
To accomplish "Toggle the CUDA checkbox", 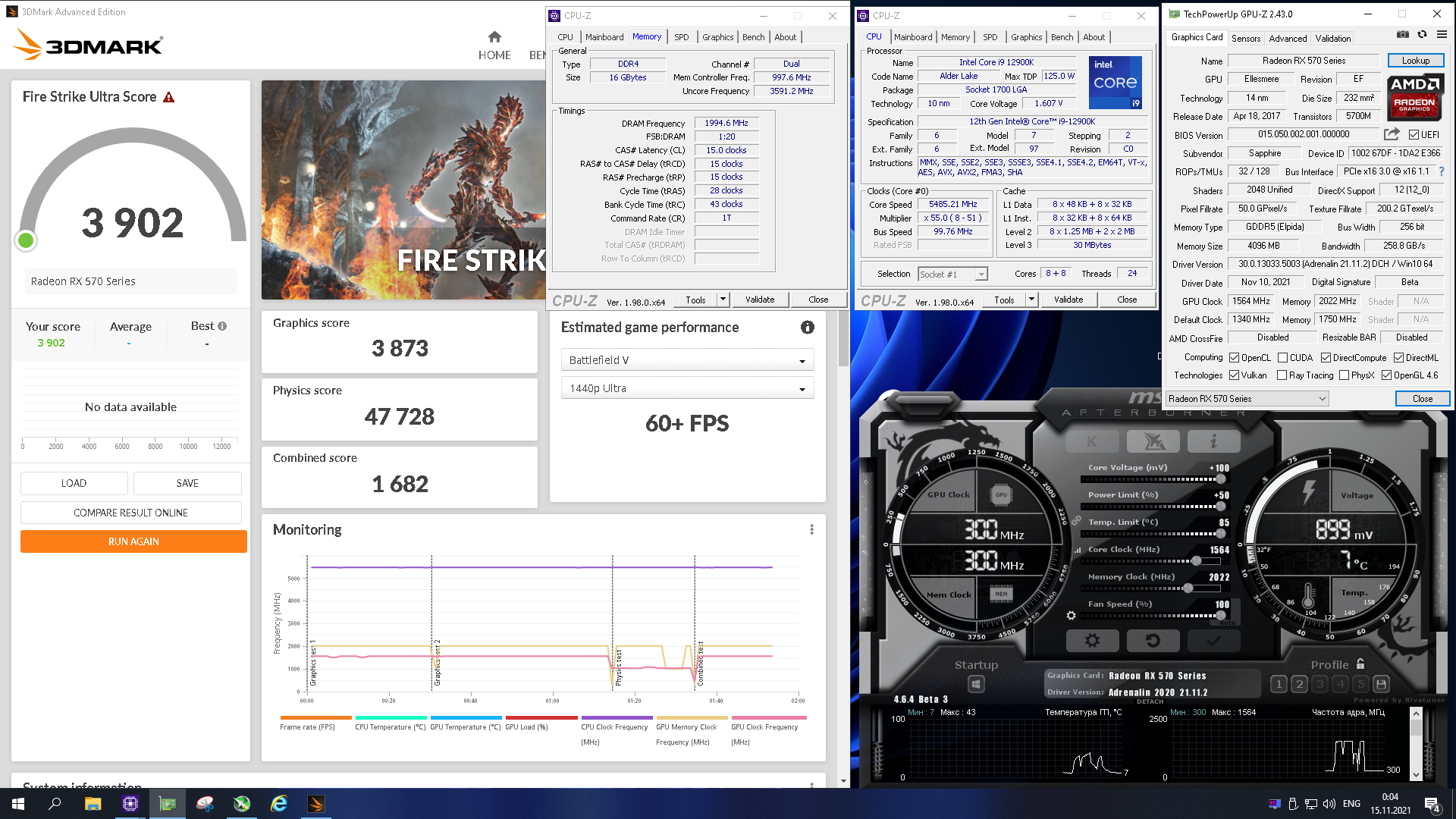I will pos(1282,358).
